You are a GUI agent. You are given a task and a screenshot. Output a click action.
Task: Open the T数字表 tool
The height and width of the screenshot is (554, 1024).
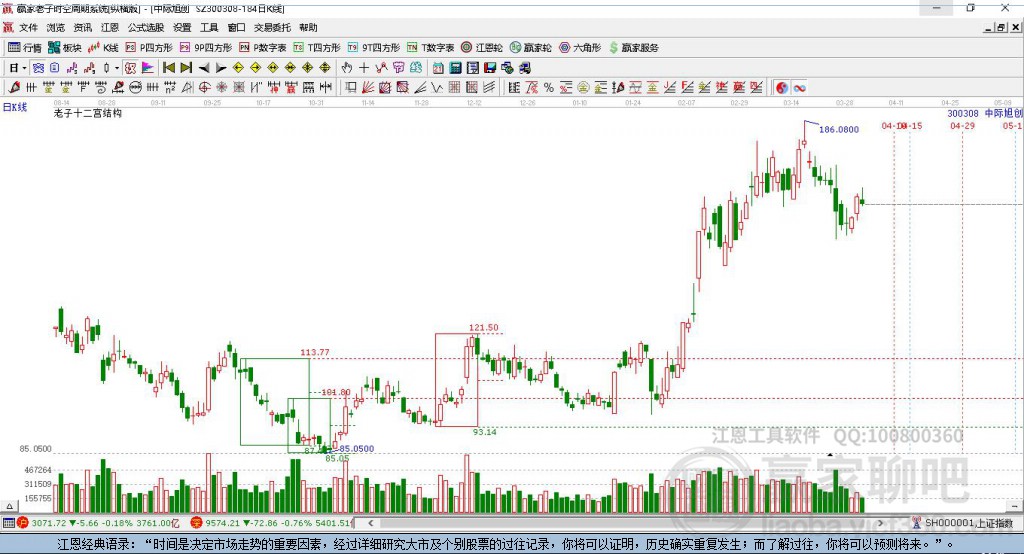coord(430,48)
